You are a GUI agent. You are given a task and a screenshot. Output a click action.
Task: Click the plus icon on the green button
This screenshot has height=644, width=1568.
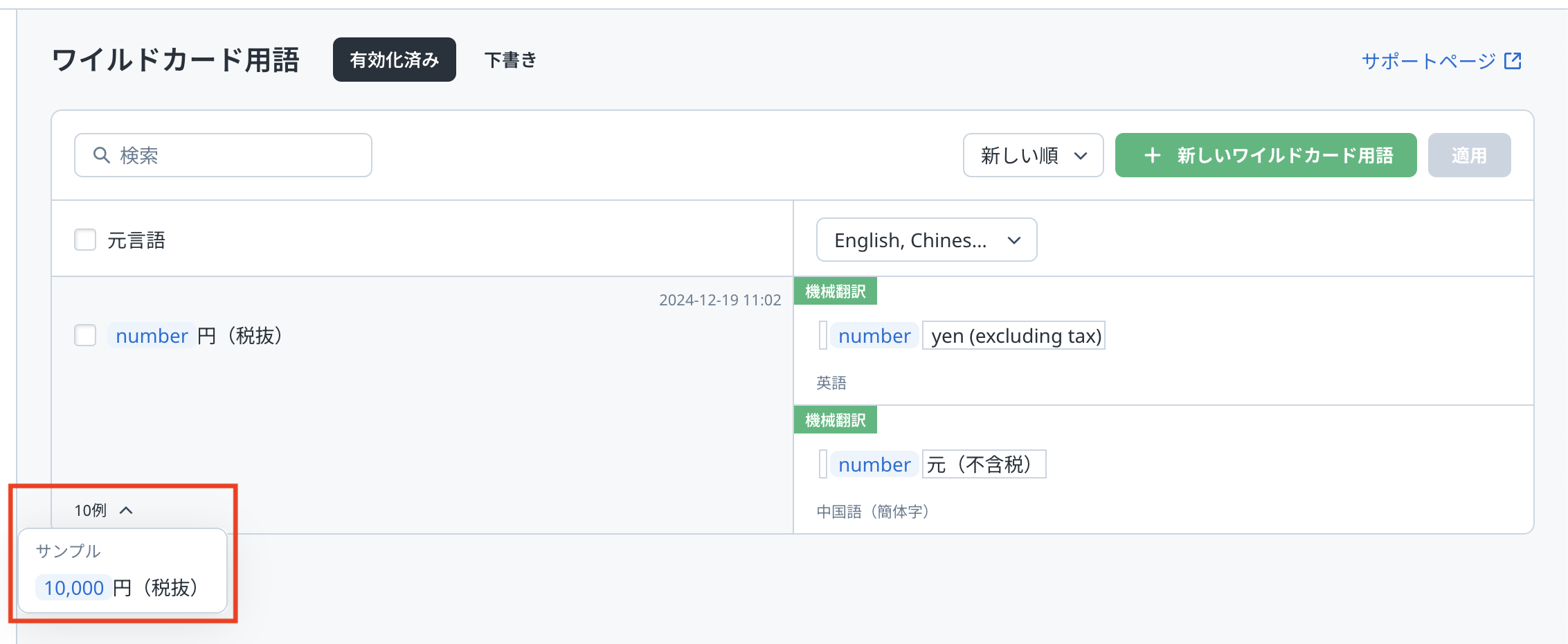[x=1152, y=155]
